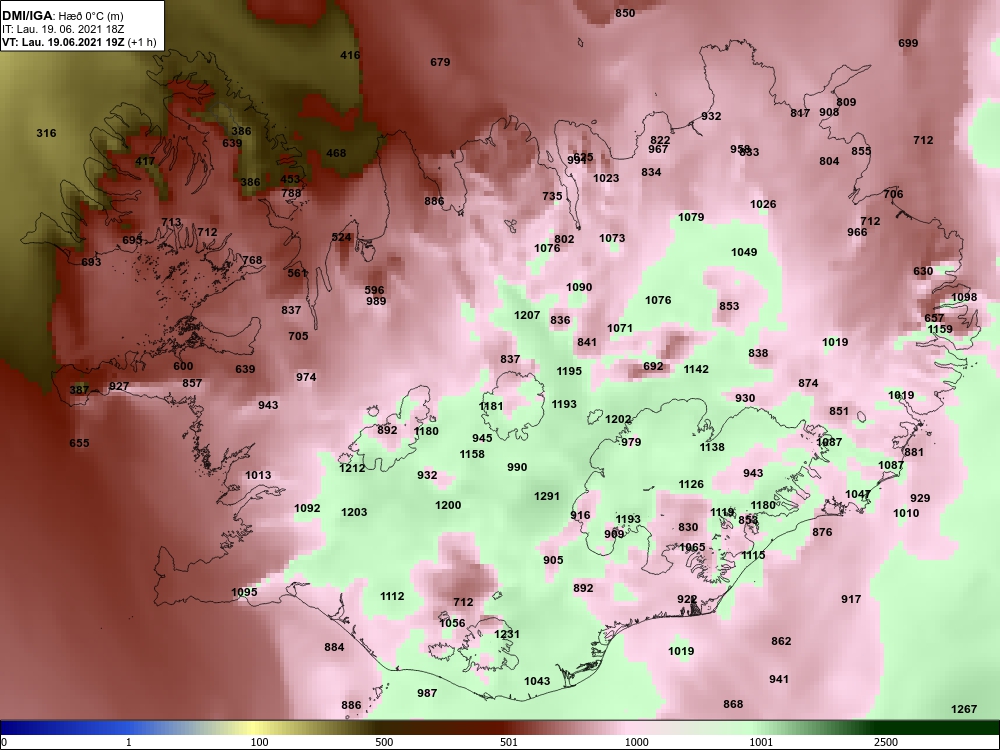Click the map value 1092
This screenshot has height=750, width=1000.
[307, 508]
